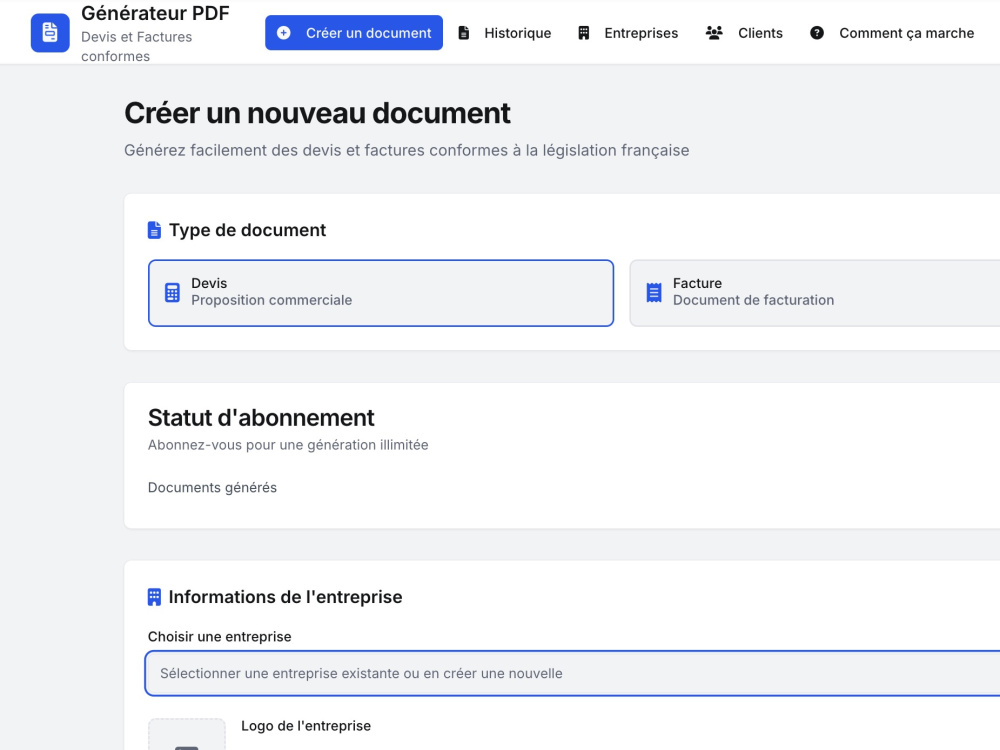Click the Générateur PDF logo icon
Image resolution: width=1000 pixels, height=750 pixels.
[x=50, y=33]
